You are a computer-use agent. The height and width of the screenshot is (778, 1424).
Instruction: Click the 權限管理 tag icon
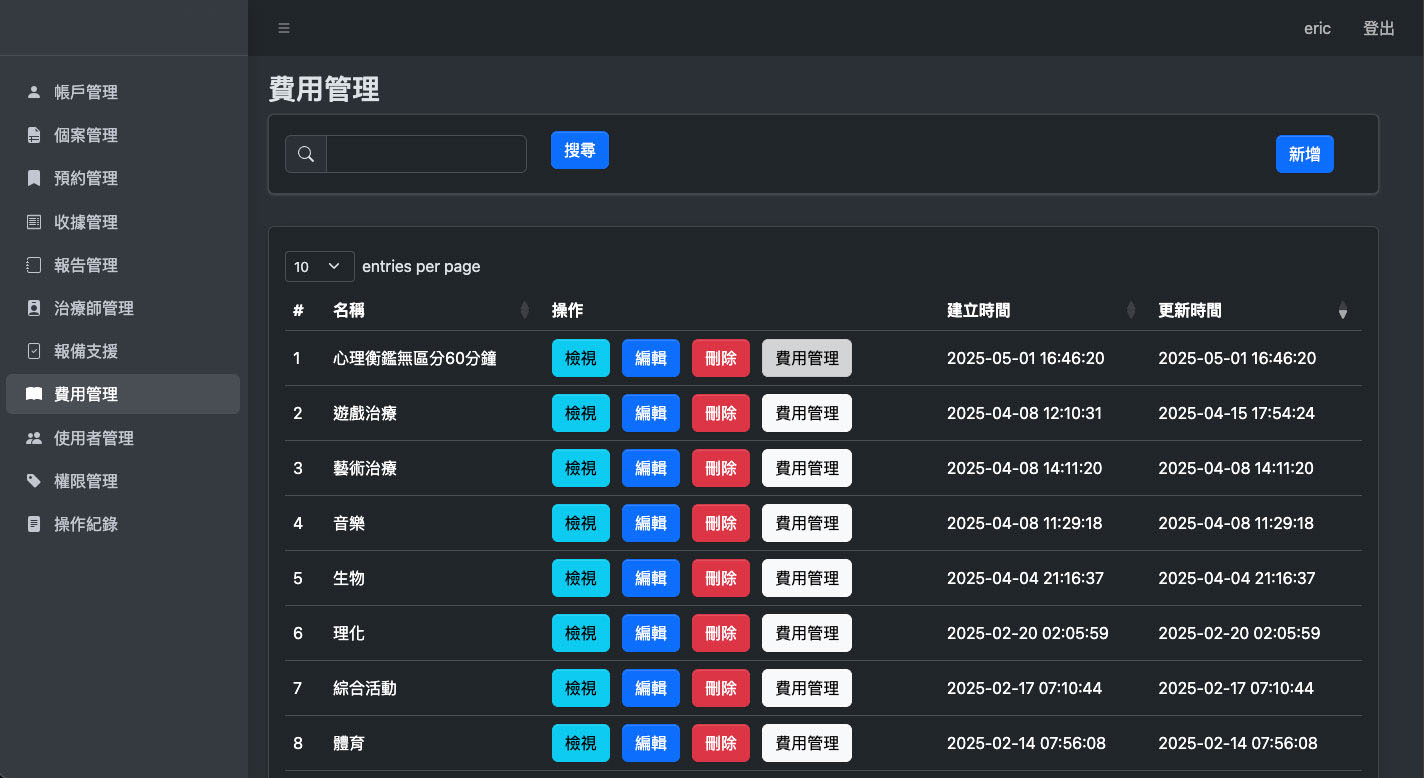32,480
